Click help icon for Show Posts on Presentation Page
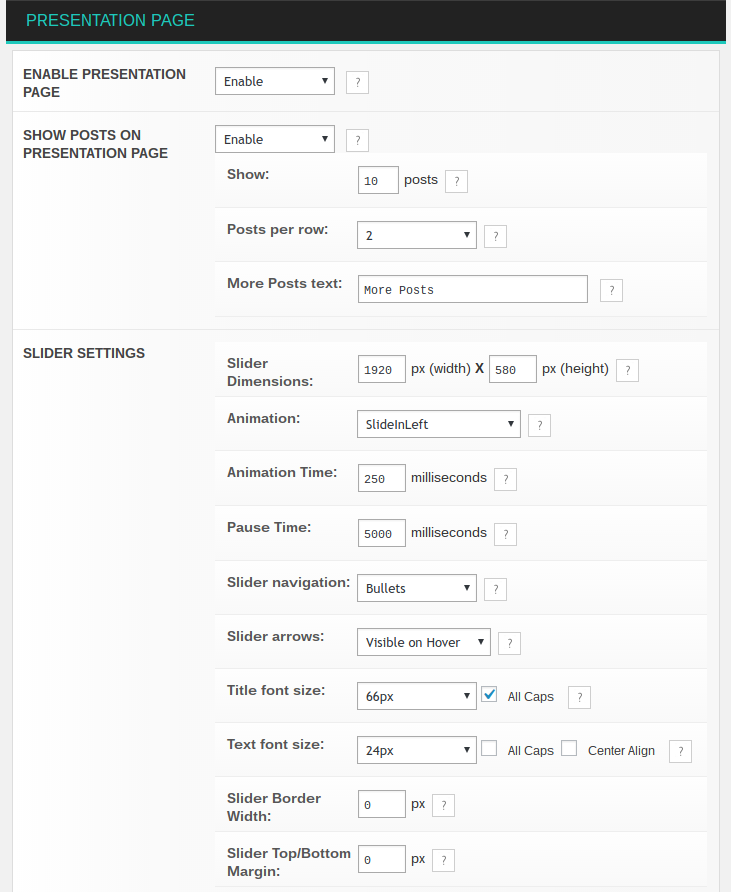 [357, 141]
